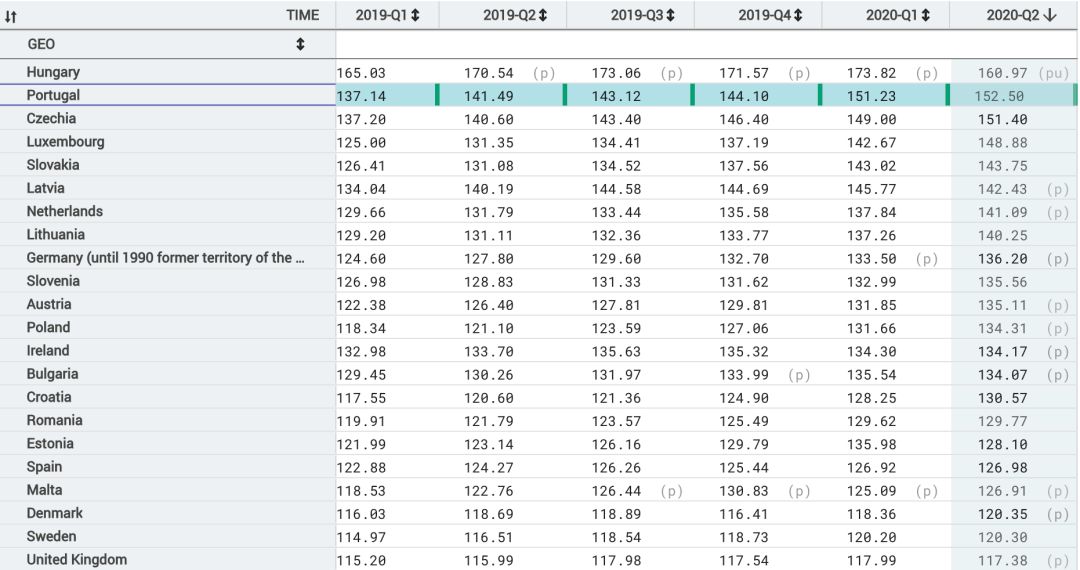The height and width of the screenshot is (570, 1080).
Task: Click Malta's 2019-Q4 value 130.83
Action: 744,492
